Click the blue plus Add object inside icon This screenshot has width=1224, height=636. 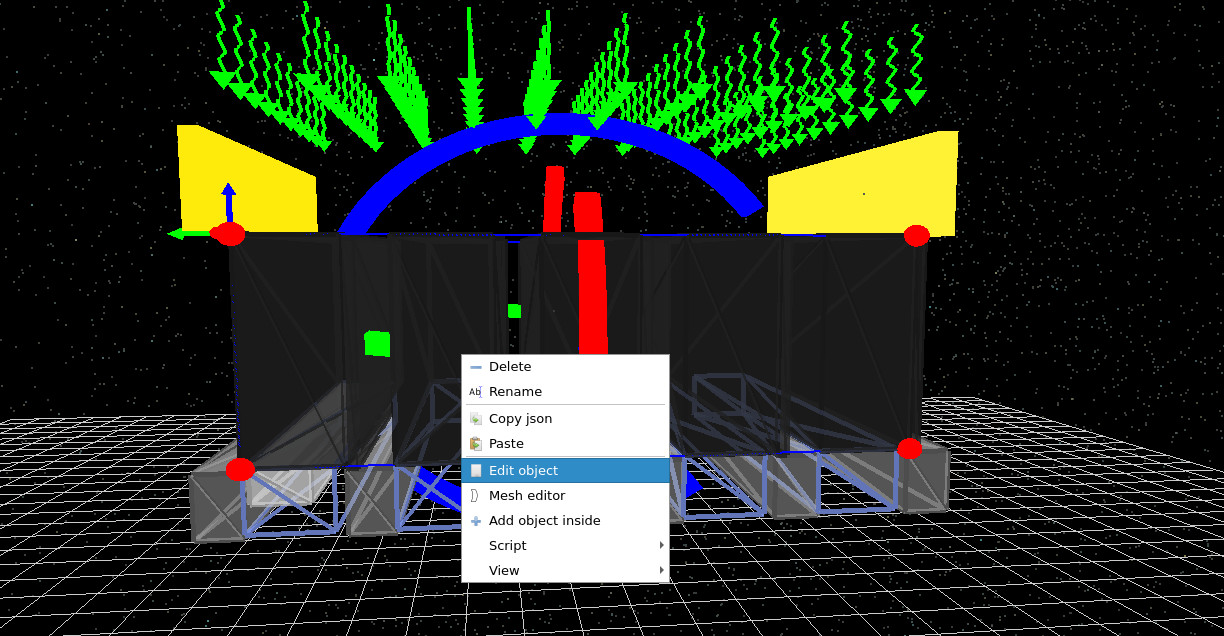(x=476, y=520)
